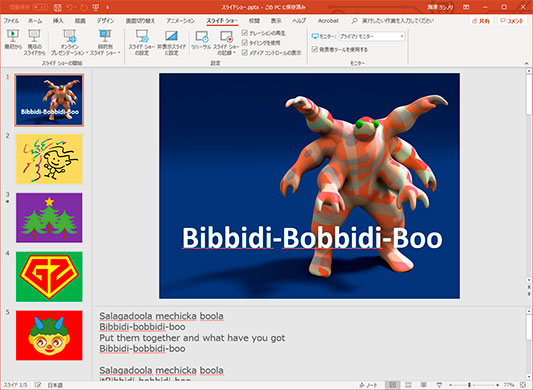The width and height of the screenshot is (533, 390).
Task: Collapse the ribbon with the chevron
Action: click(527, 63)
